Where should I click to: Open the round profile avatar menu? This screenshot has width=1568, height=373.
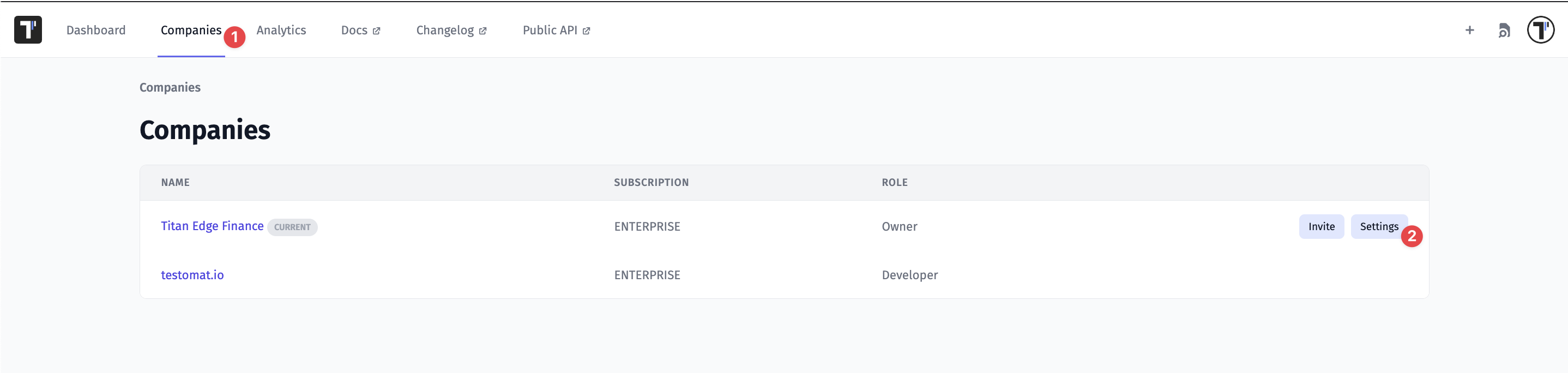1540,30
